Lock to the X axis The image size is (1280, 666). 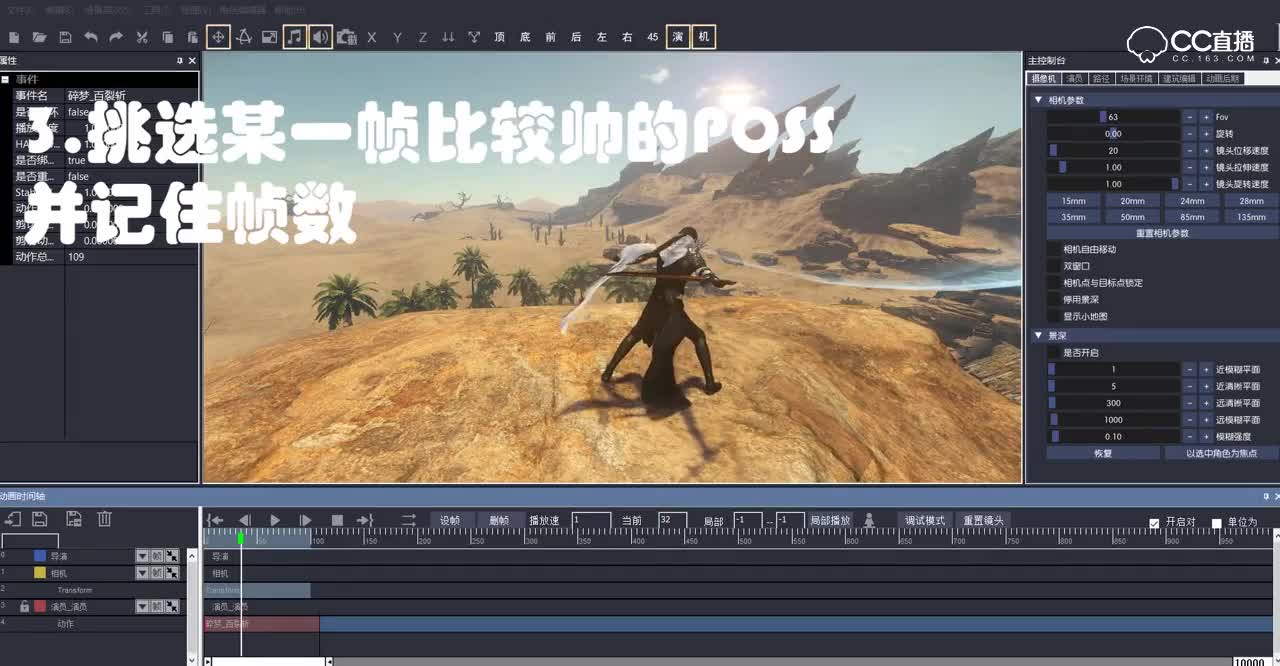click(372, 37)
